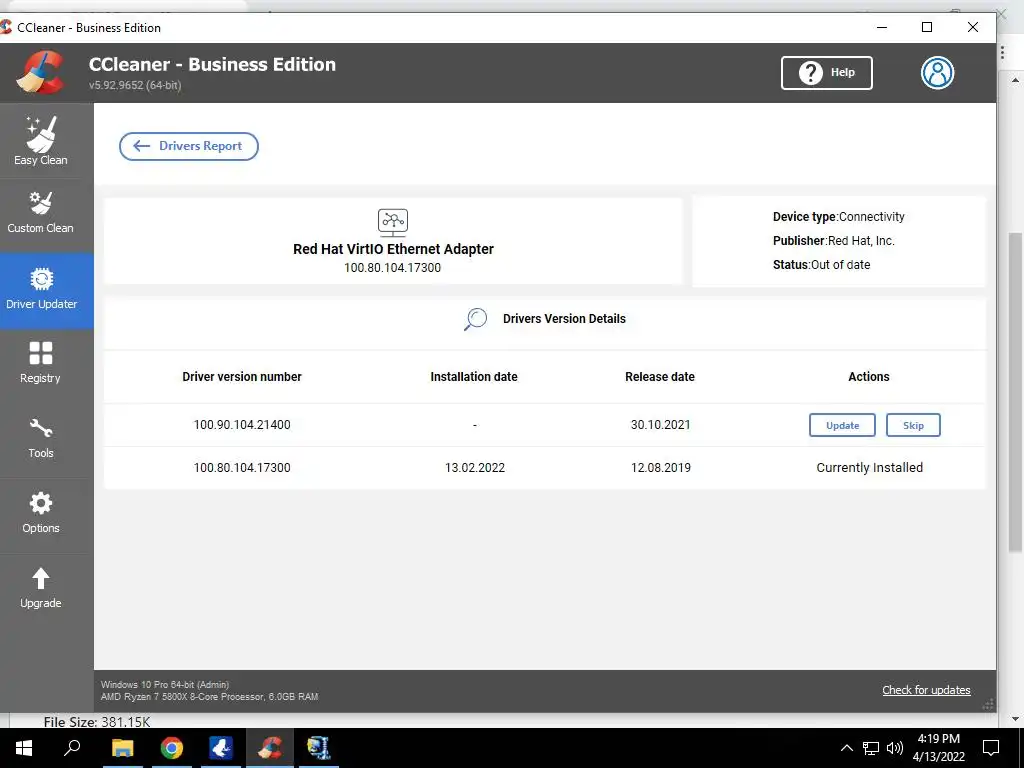Click the CCleaner logo in the header

click(x=40, y=72)
